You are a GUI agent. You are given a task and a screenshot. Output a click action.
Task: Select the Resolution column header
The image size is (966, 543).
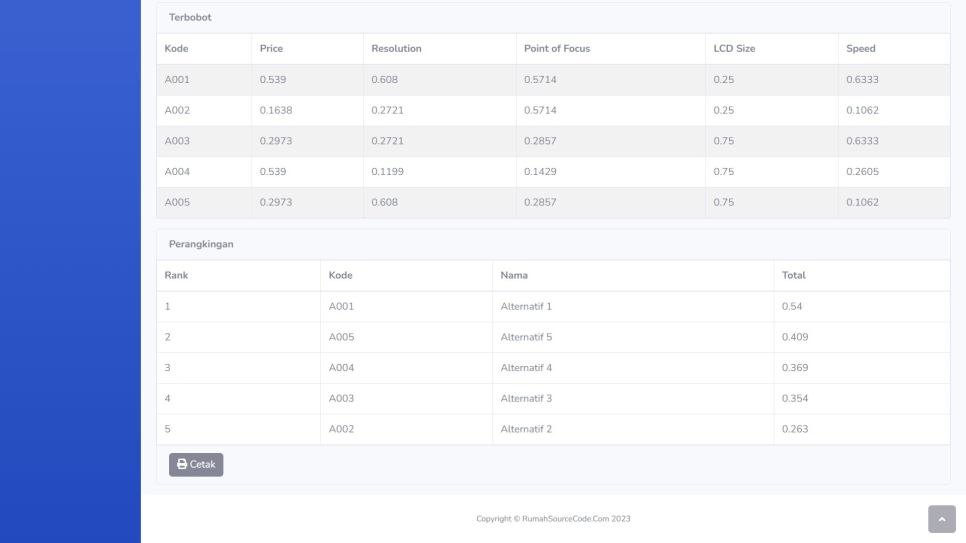(396, 49)
